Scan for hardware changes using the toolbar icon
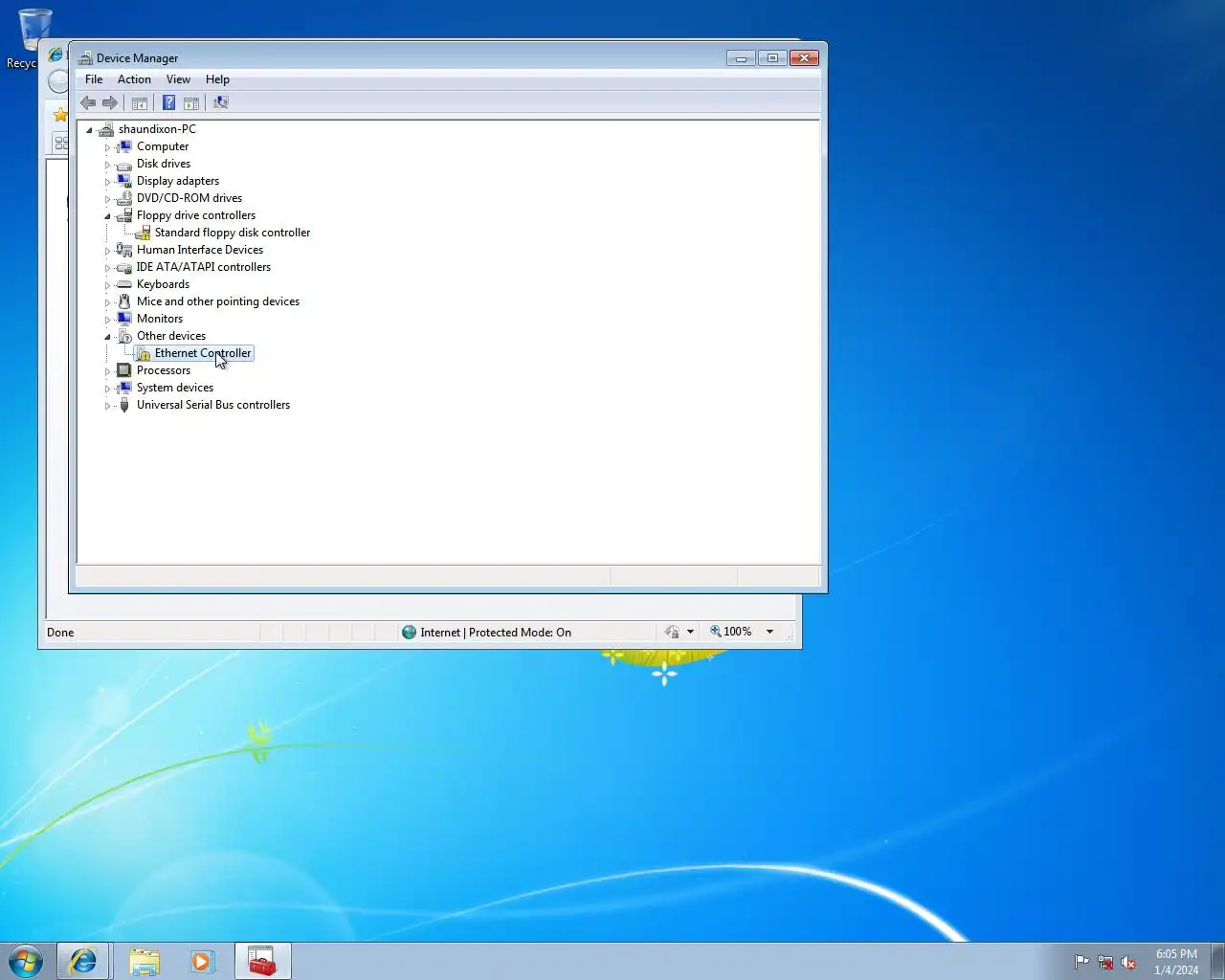Image resolution: width=1225 pixels, height=980 pixels. (221, 102)
